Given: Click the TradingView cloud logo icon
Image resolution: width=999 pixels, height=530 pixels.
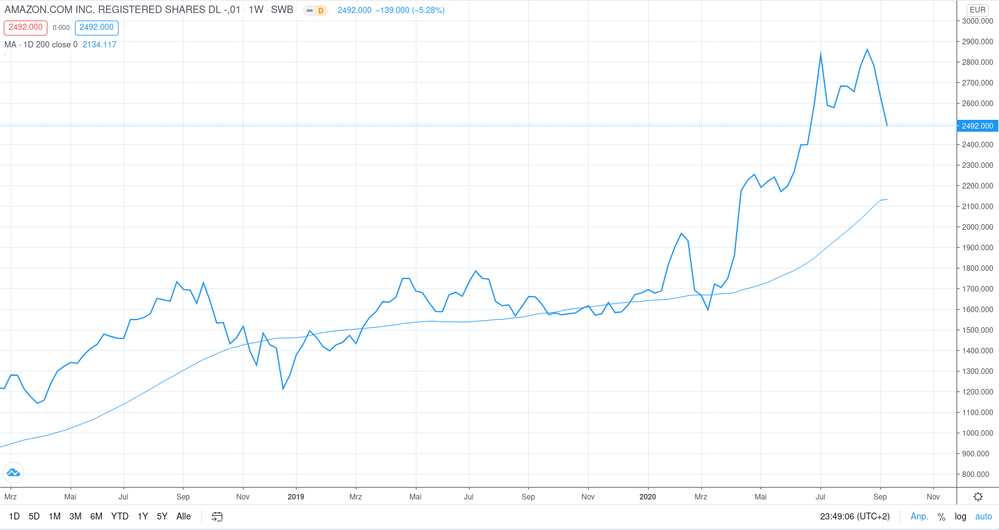Looking at the screenshot, I should click(14, 472).
